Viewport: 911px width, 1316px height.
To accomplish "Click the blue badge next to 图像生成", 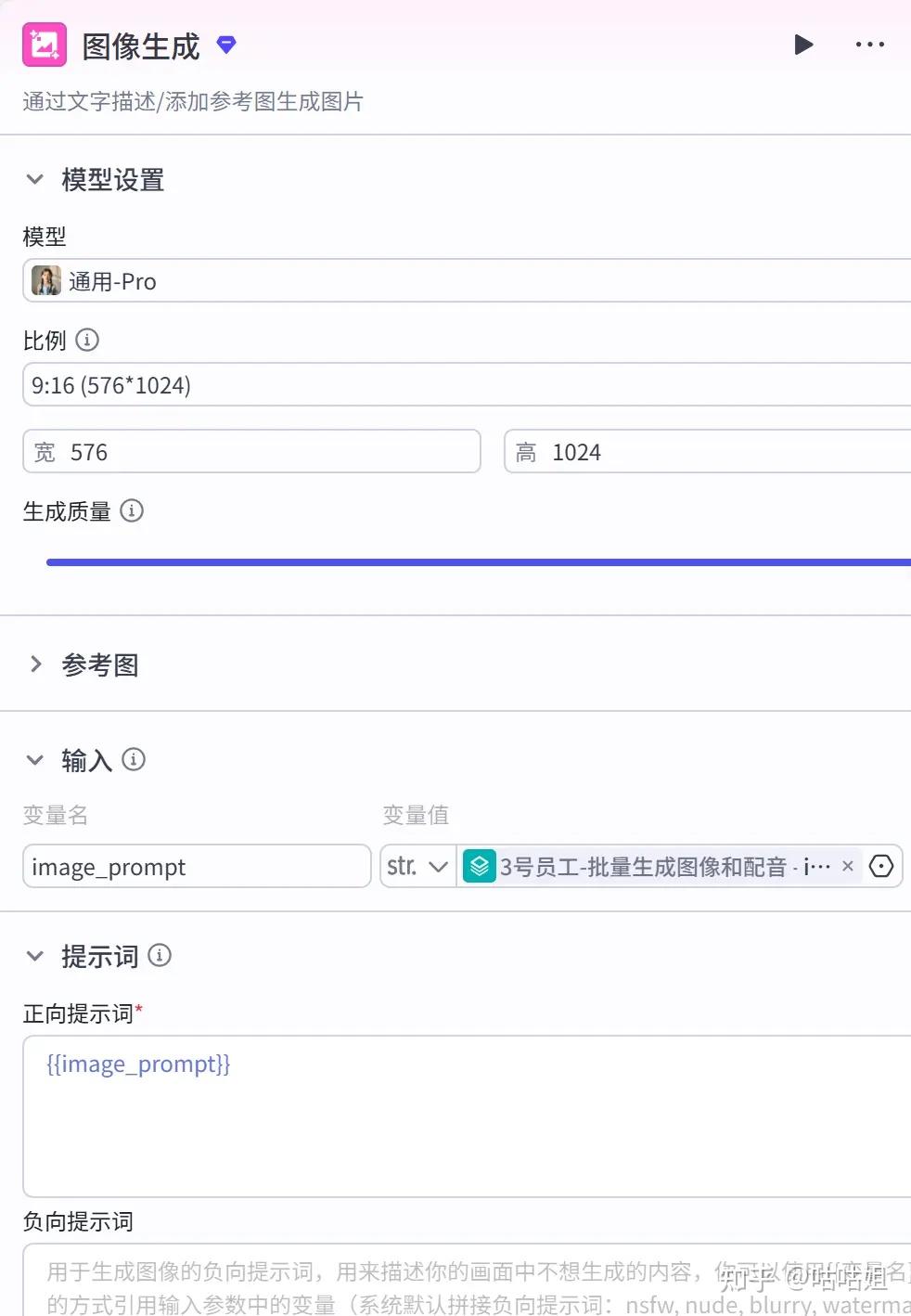I will point(226,45).
